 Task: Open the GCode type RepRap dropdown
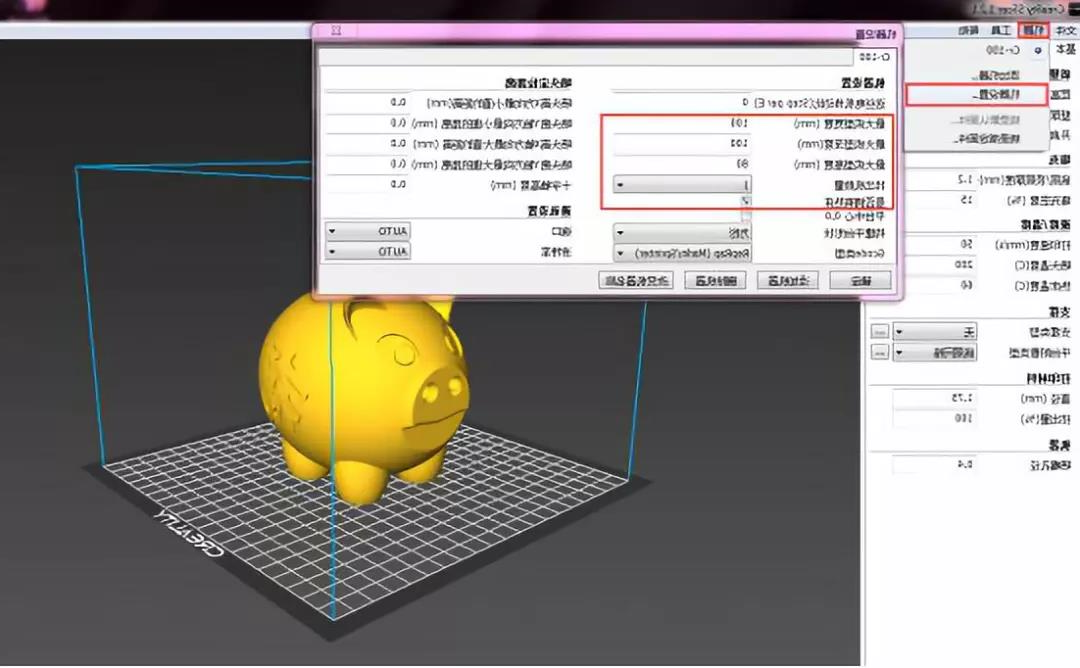coord(681,253)
